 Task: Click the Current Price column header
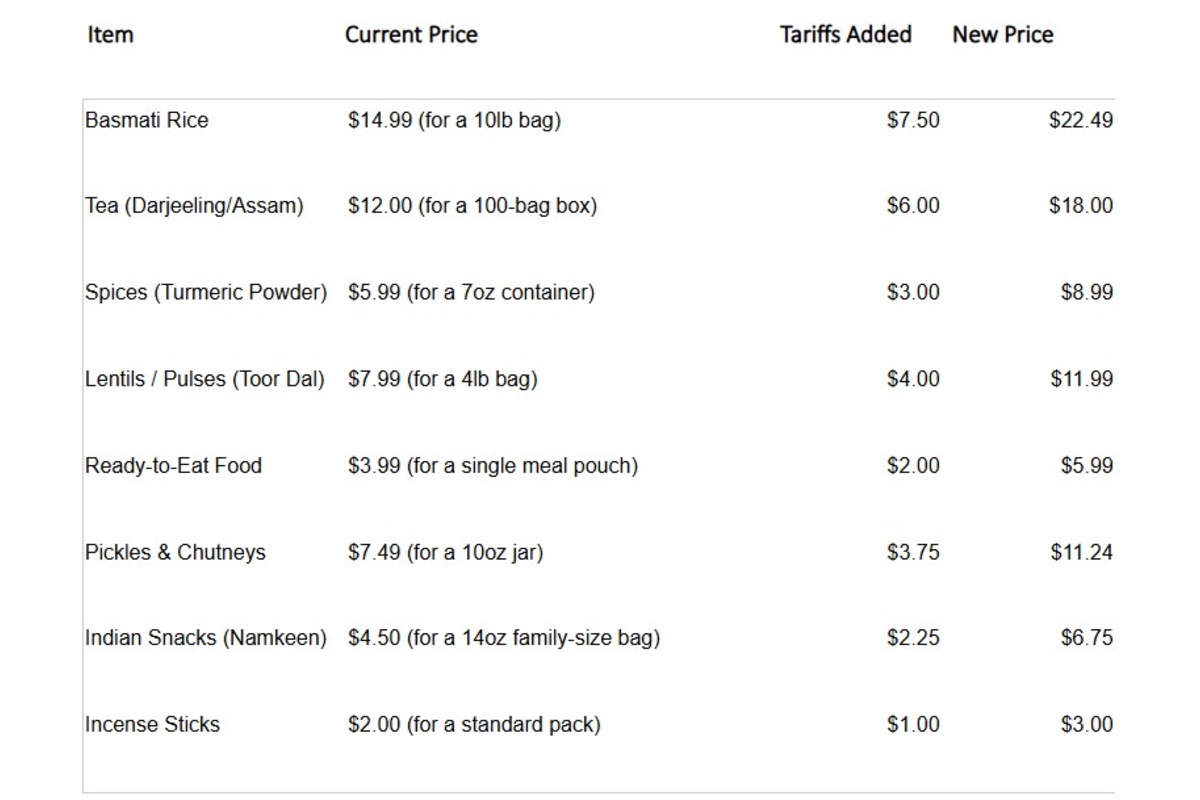pos(411,35)
